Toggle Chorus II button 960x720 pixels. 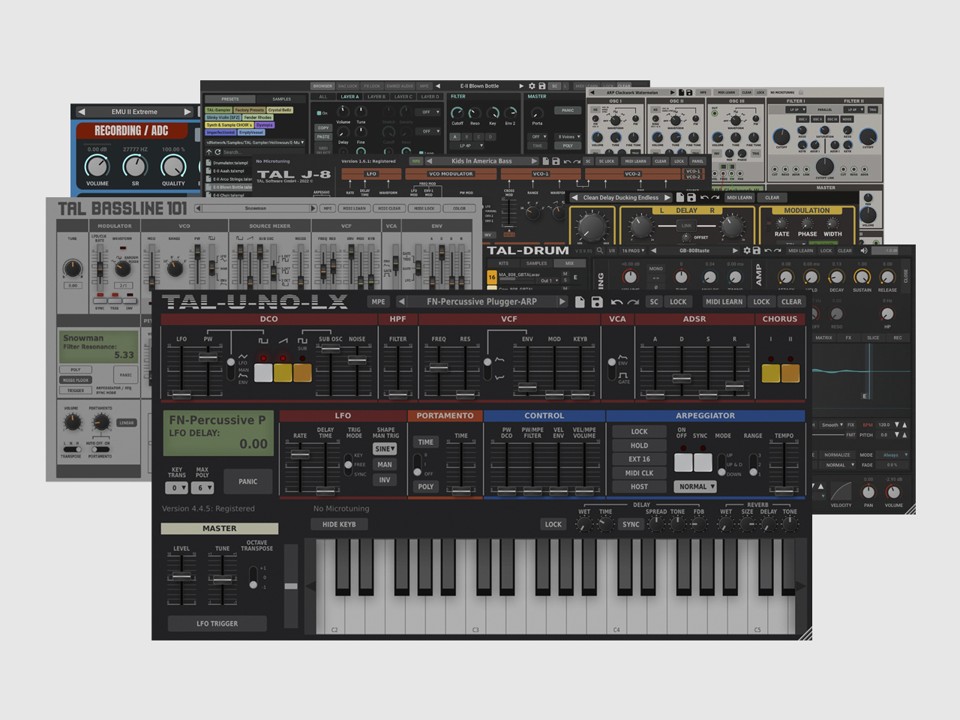790,373
